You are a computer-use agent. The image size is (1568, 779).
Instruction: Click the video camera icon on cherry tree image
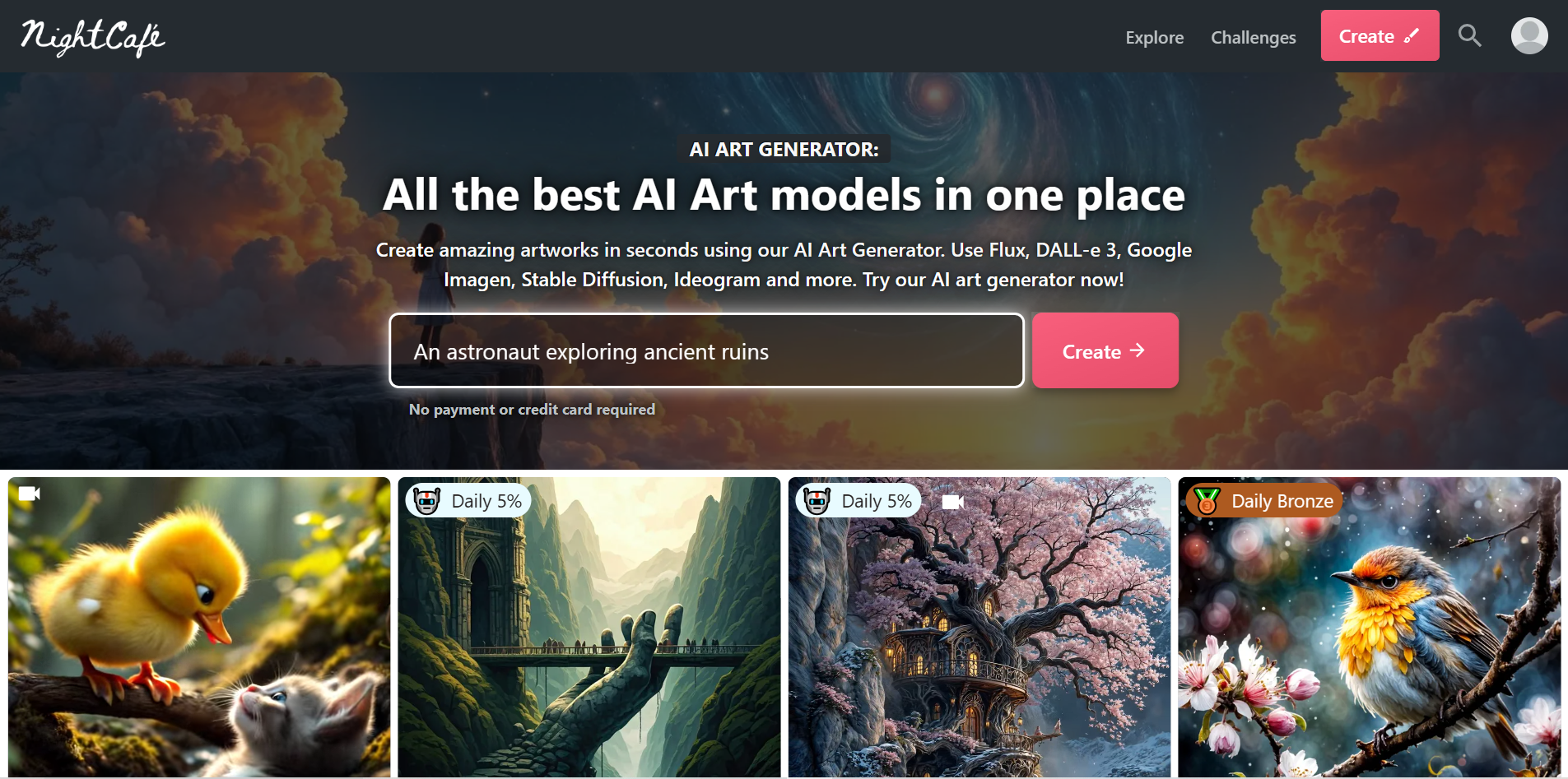coord(952,502)
